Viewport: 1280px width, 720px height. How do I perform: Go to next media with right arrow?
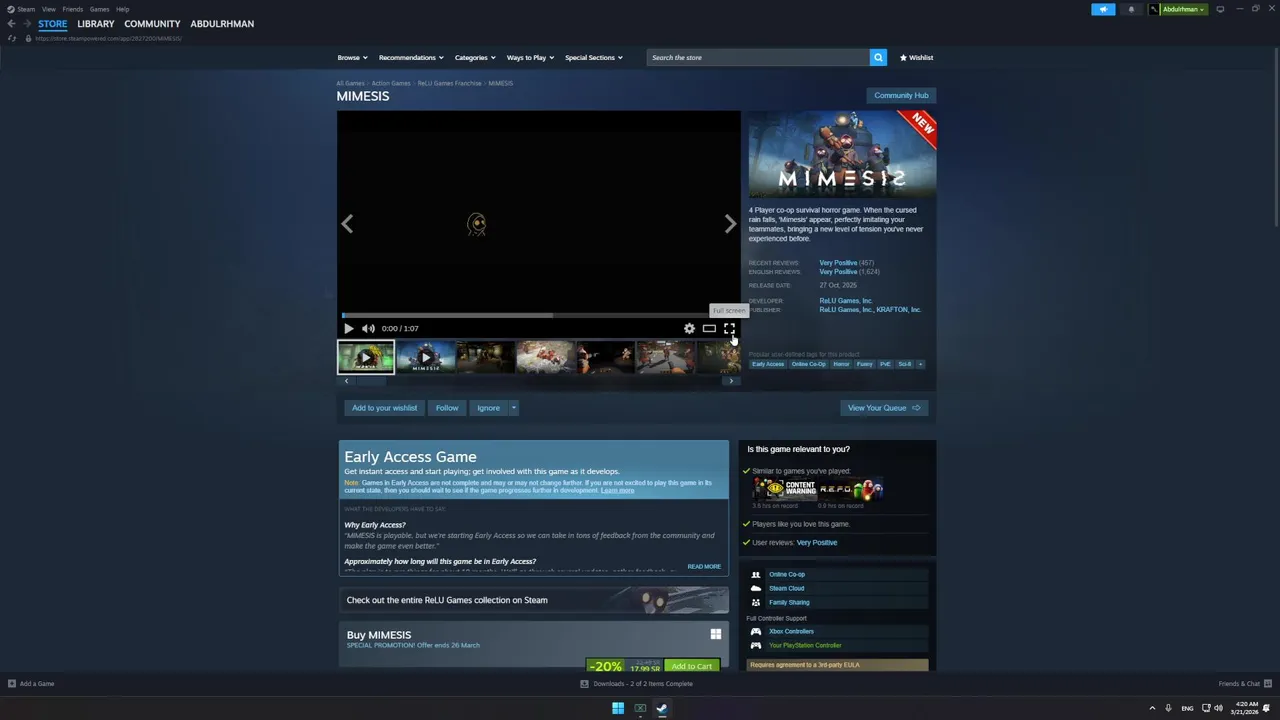coord(730,224)
